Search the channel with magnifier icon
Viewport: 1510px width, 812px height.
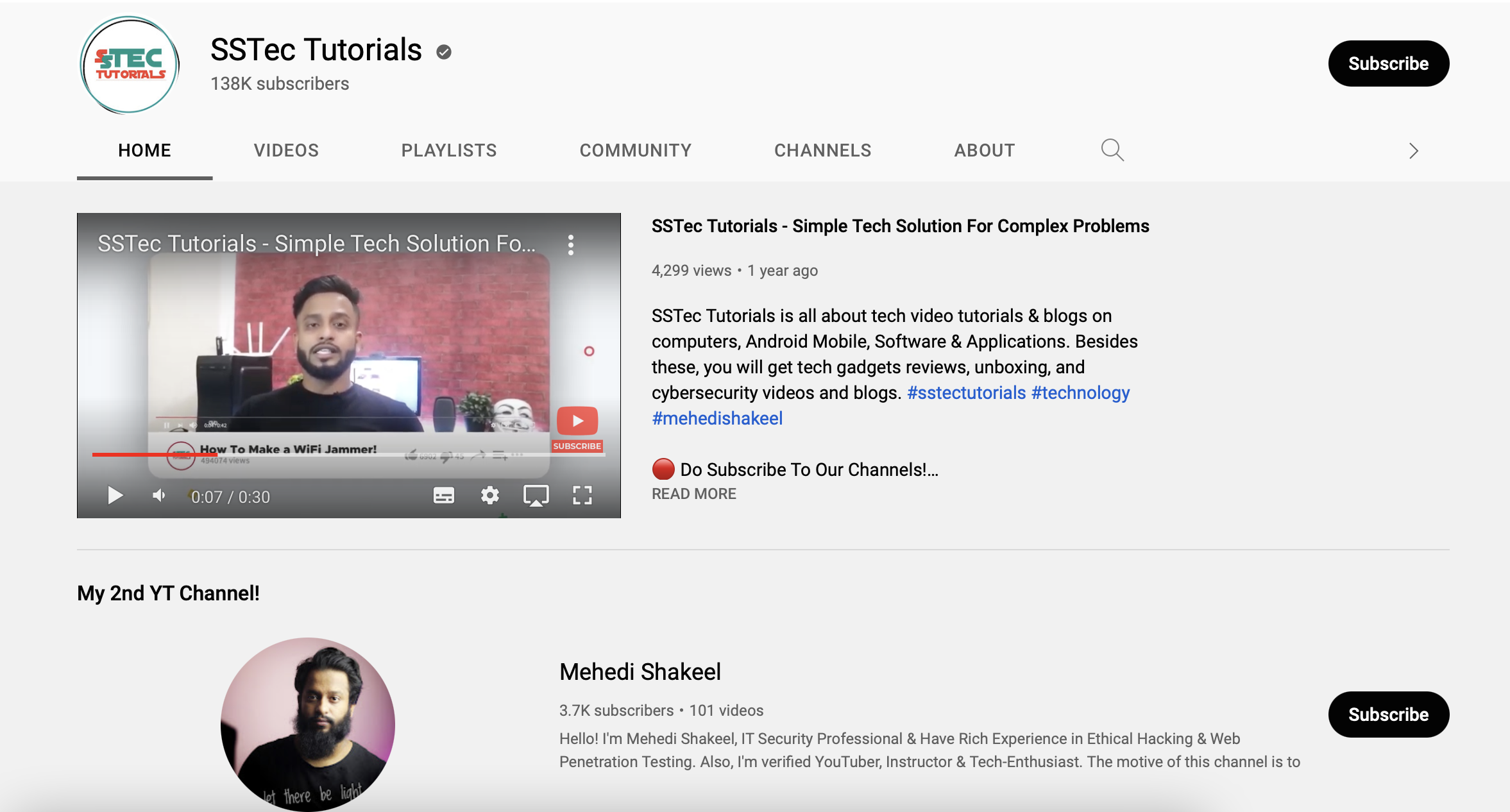point(1112,150)
